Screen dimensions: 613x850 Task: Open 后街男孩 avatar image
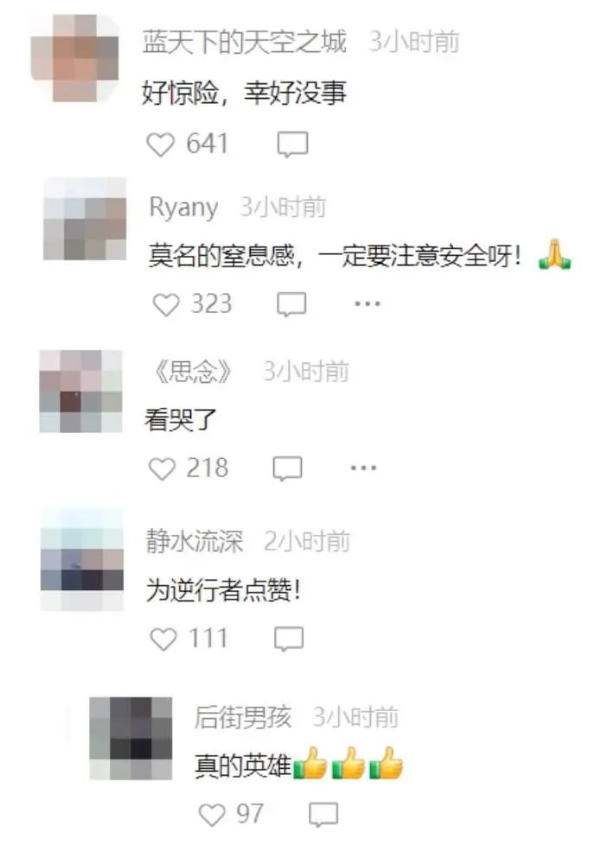point(131,738)
